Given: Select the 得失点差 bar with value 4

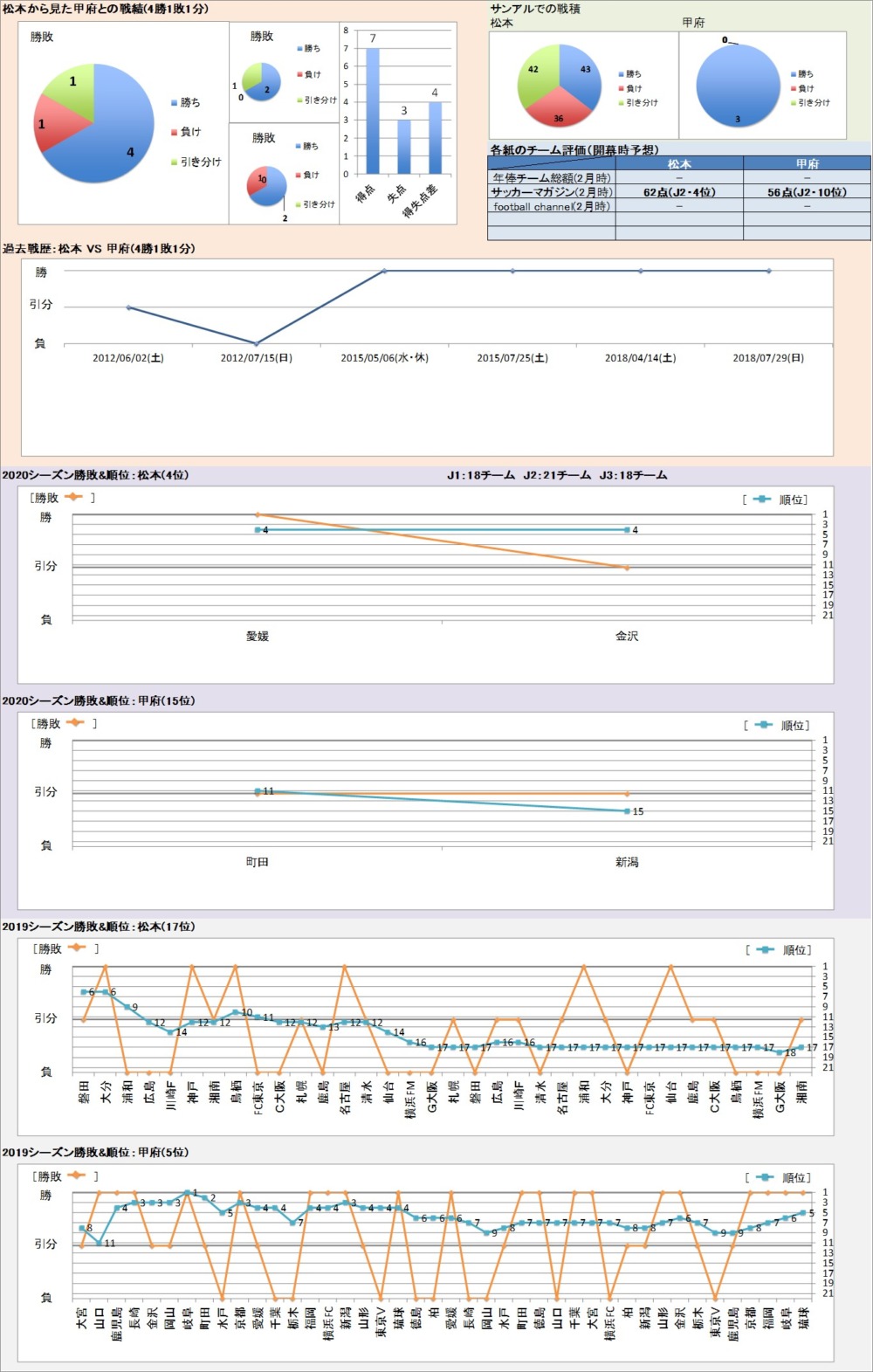Looking at the screenshot, I should 435,138.
